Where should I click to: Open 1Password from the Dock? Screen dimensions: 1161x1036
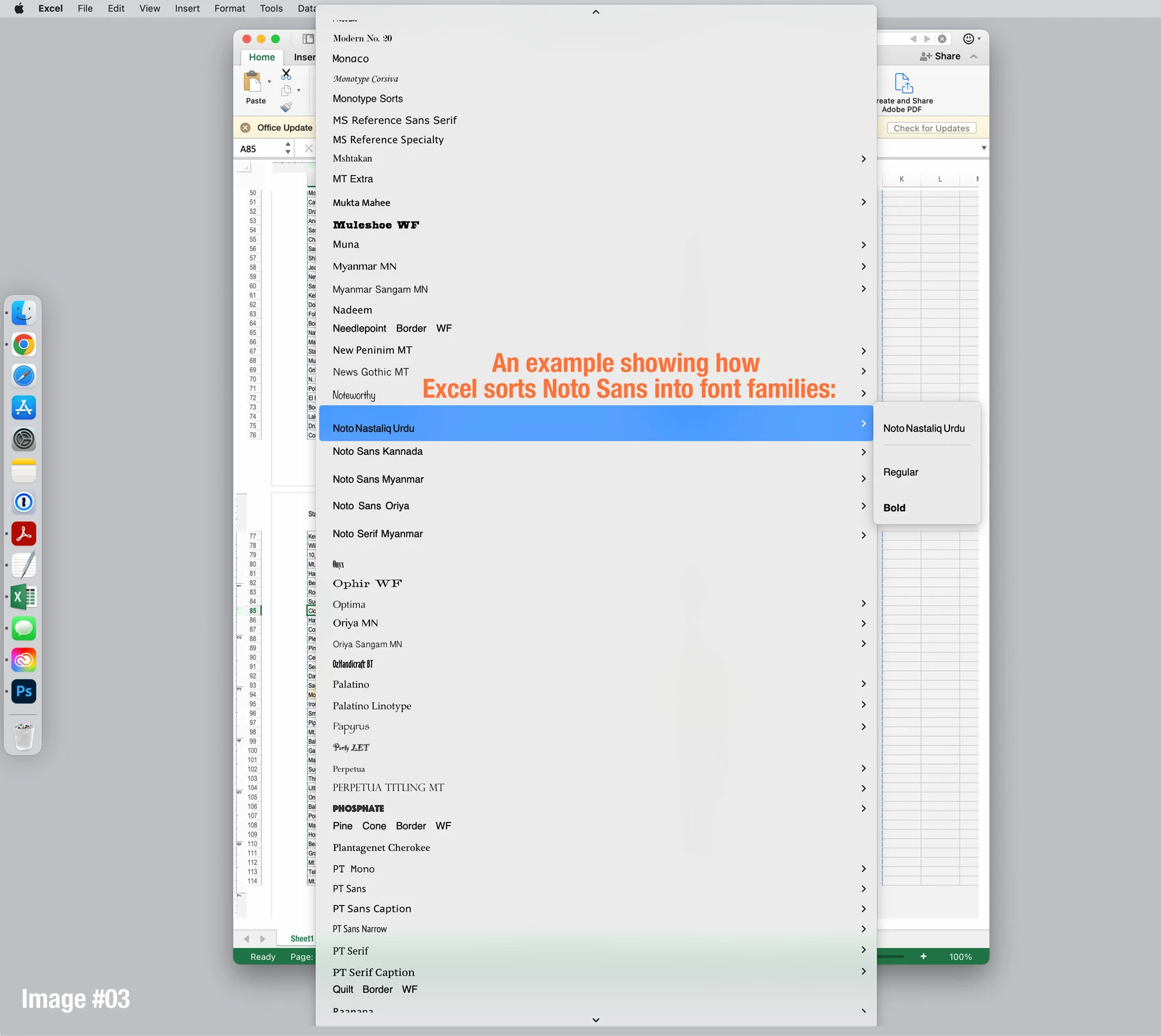pos(24,502)
